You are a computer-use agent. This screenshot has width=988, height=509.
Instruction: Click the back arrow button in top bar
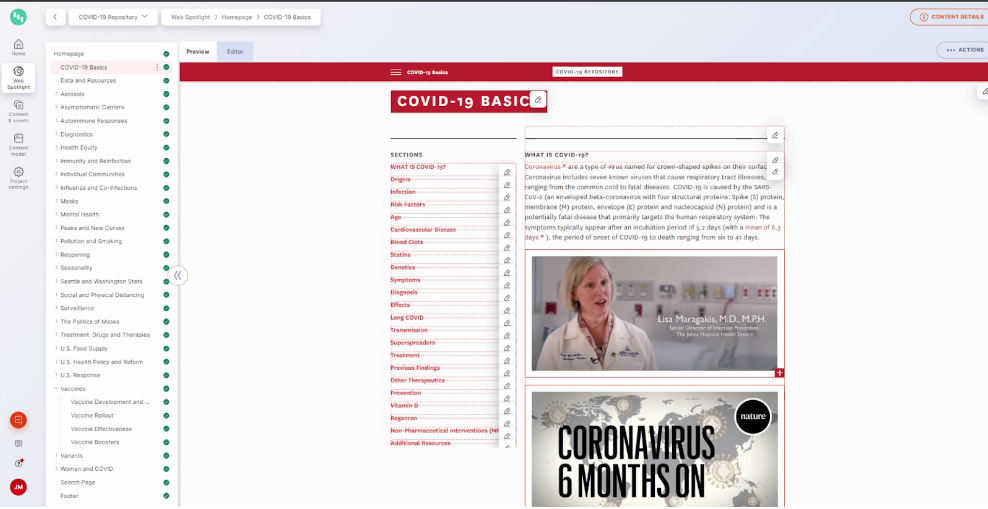coord(55,17)
